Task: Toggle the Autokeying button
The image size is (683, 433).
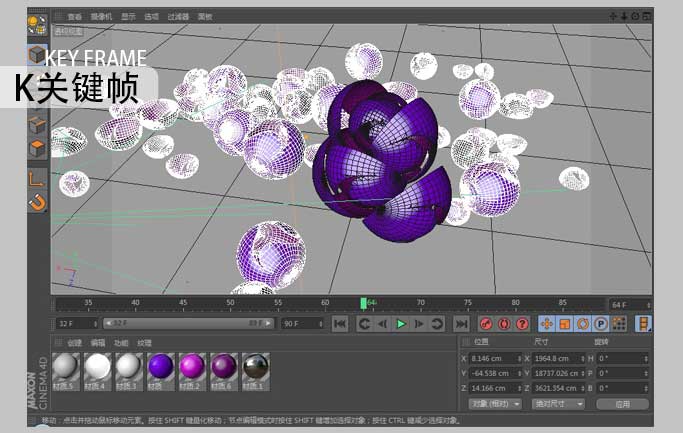Action: coord(503,324)
